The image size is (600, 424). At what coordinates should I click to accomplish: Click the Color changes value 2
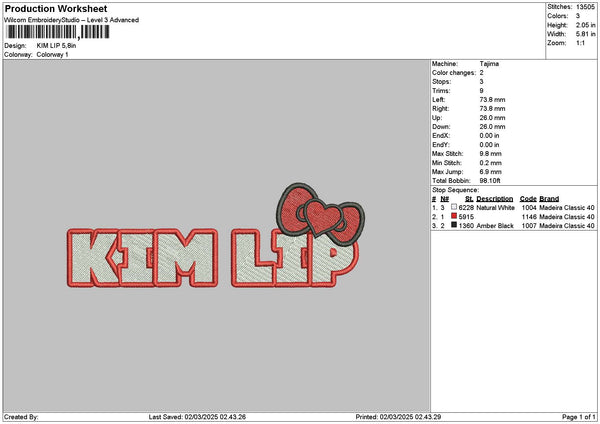pyautogui.click(x=481, y=73)
